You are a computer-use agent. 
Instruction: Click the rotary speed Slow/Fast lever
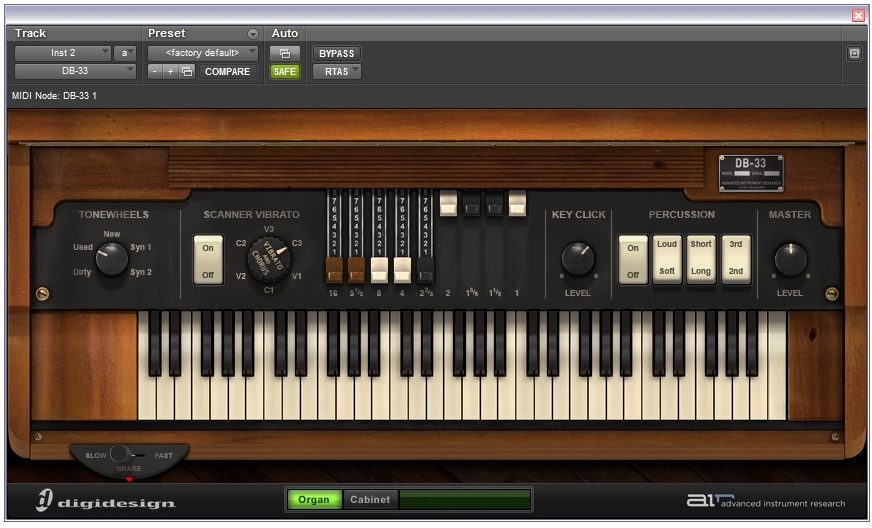click(119, 453)
